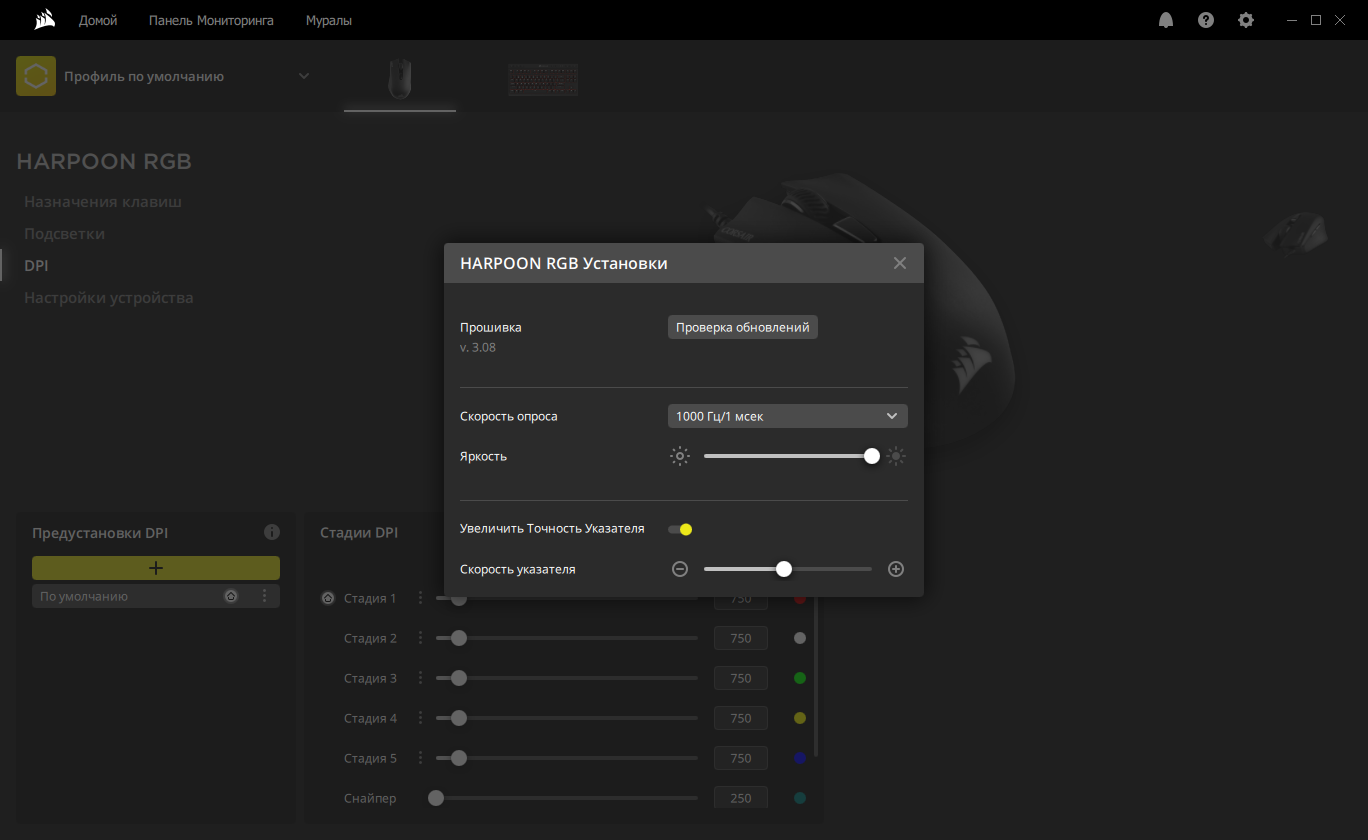The image size is (1368, 840).
Task: Click the firmware version text v. 3.08
Action: click(478, 348)
